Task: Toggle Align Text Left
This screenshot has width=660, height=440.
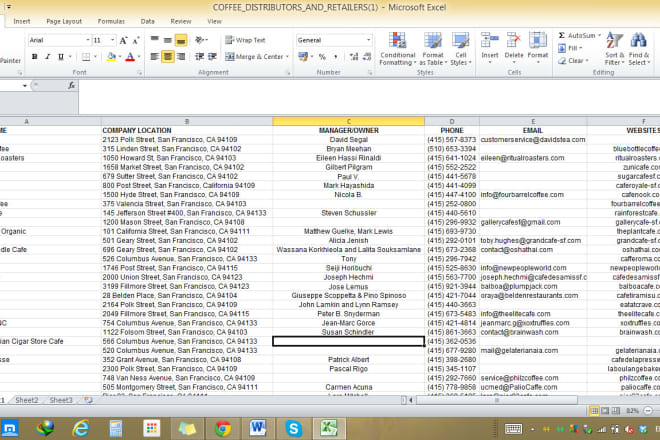Action: (154, 56)
